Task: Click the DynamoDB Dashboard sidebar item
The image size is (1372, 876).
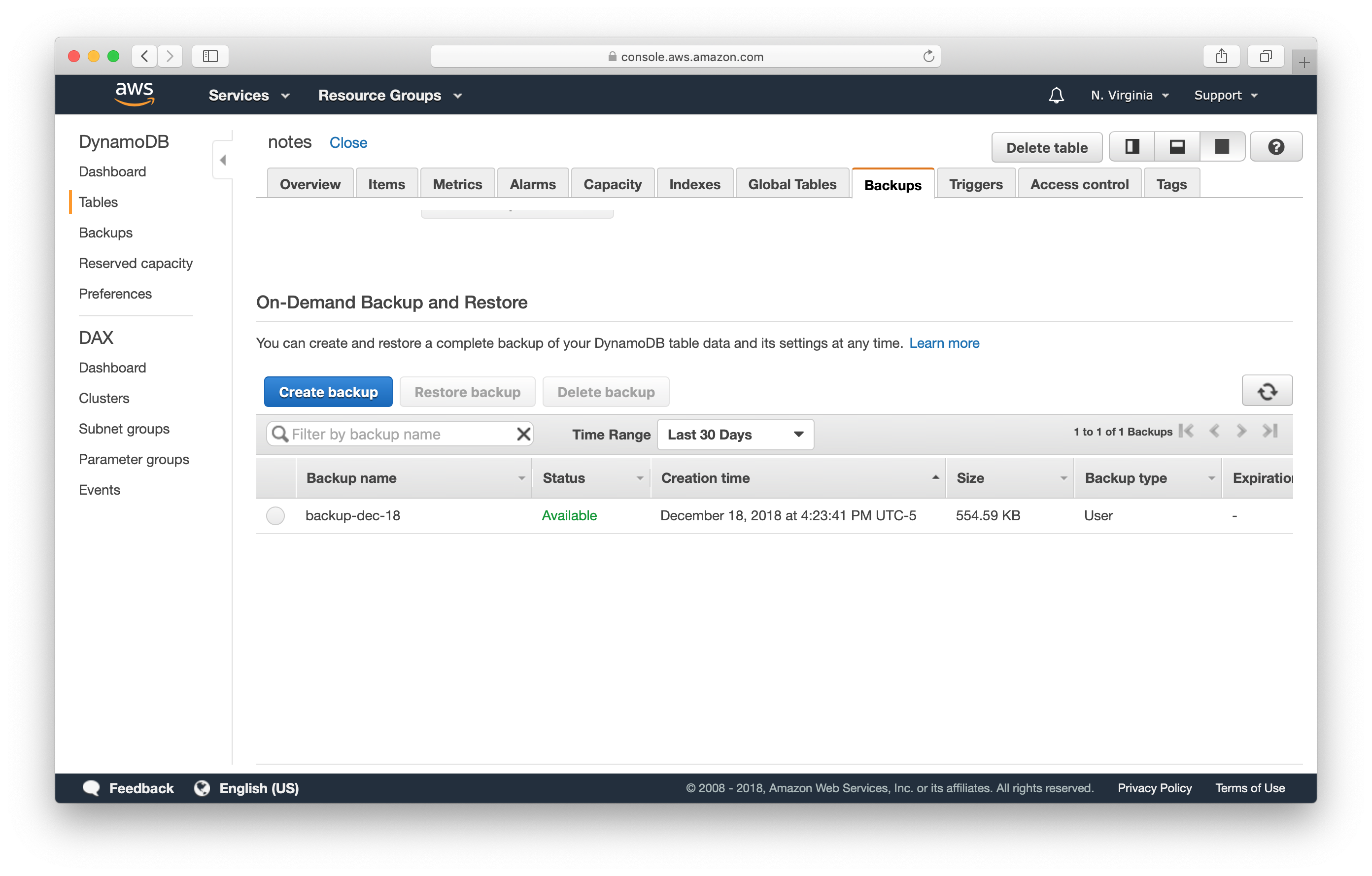Action: tap(113, 171)
